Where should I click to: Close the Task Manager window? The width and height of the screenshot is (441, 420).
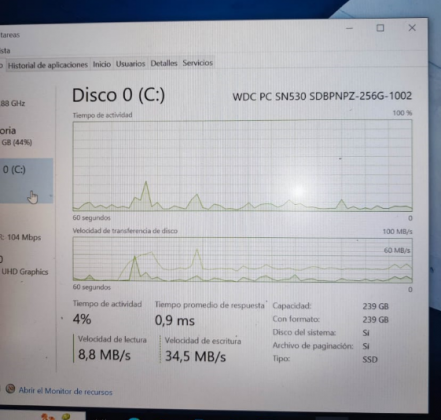point(412,28)
